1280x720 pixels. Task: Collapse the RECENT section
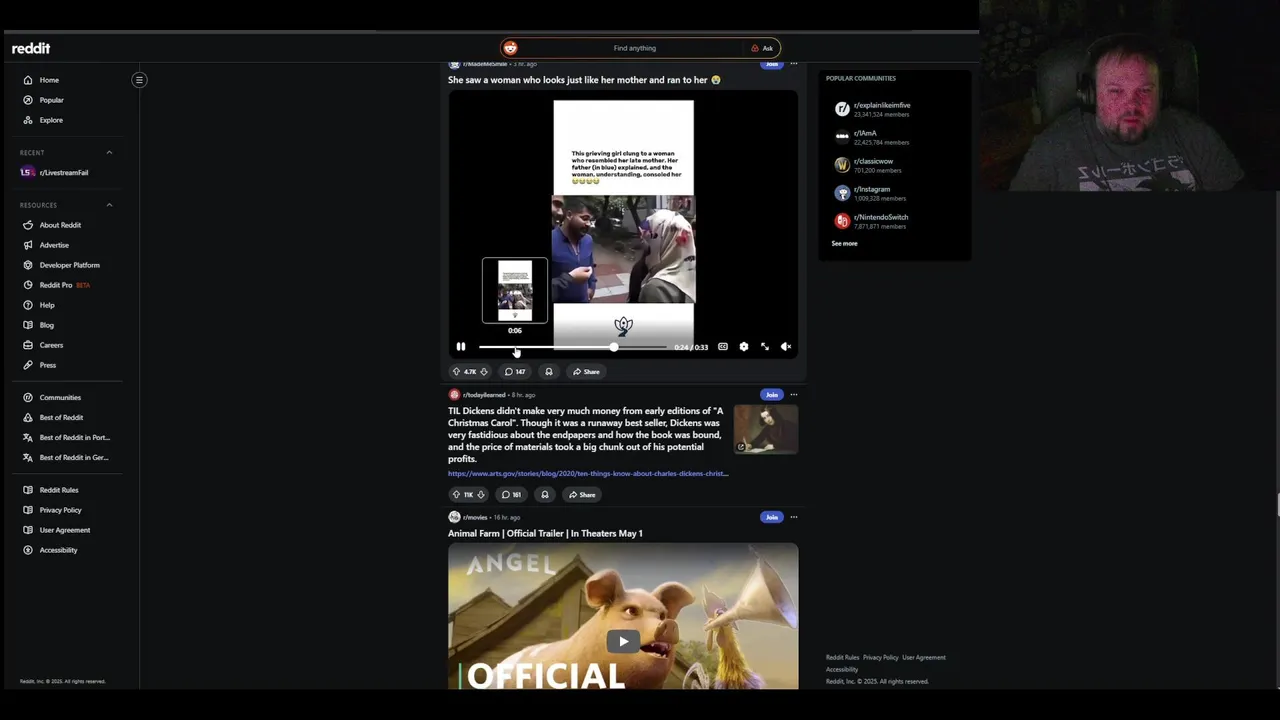(109, 153)
